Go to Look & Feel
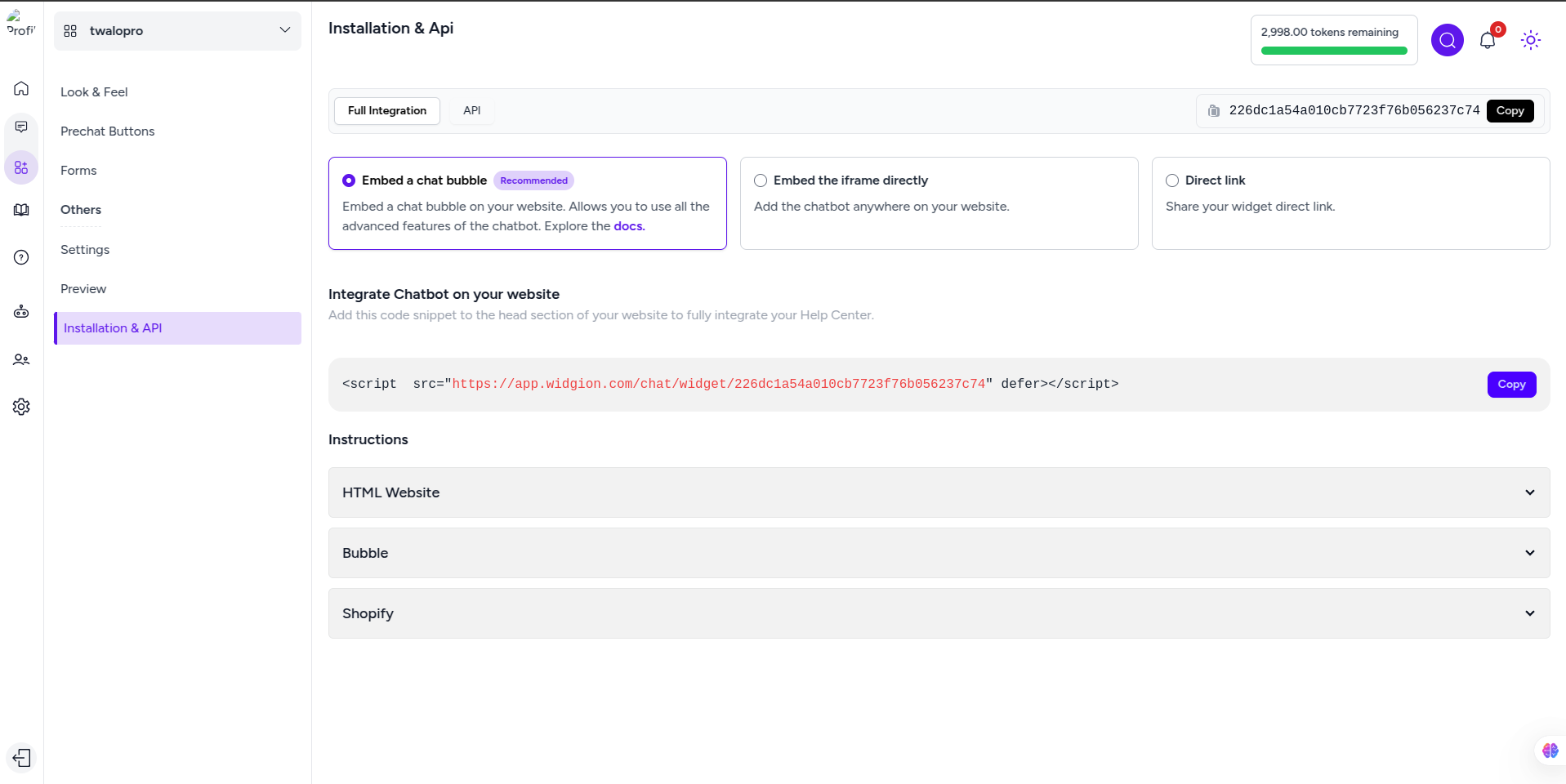1566x784 pixels. point(94,92)
